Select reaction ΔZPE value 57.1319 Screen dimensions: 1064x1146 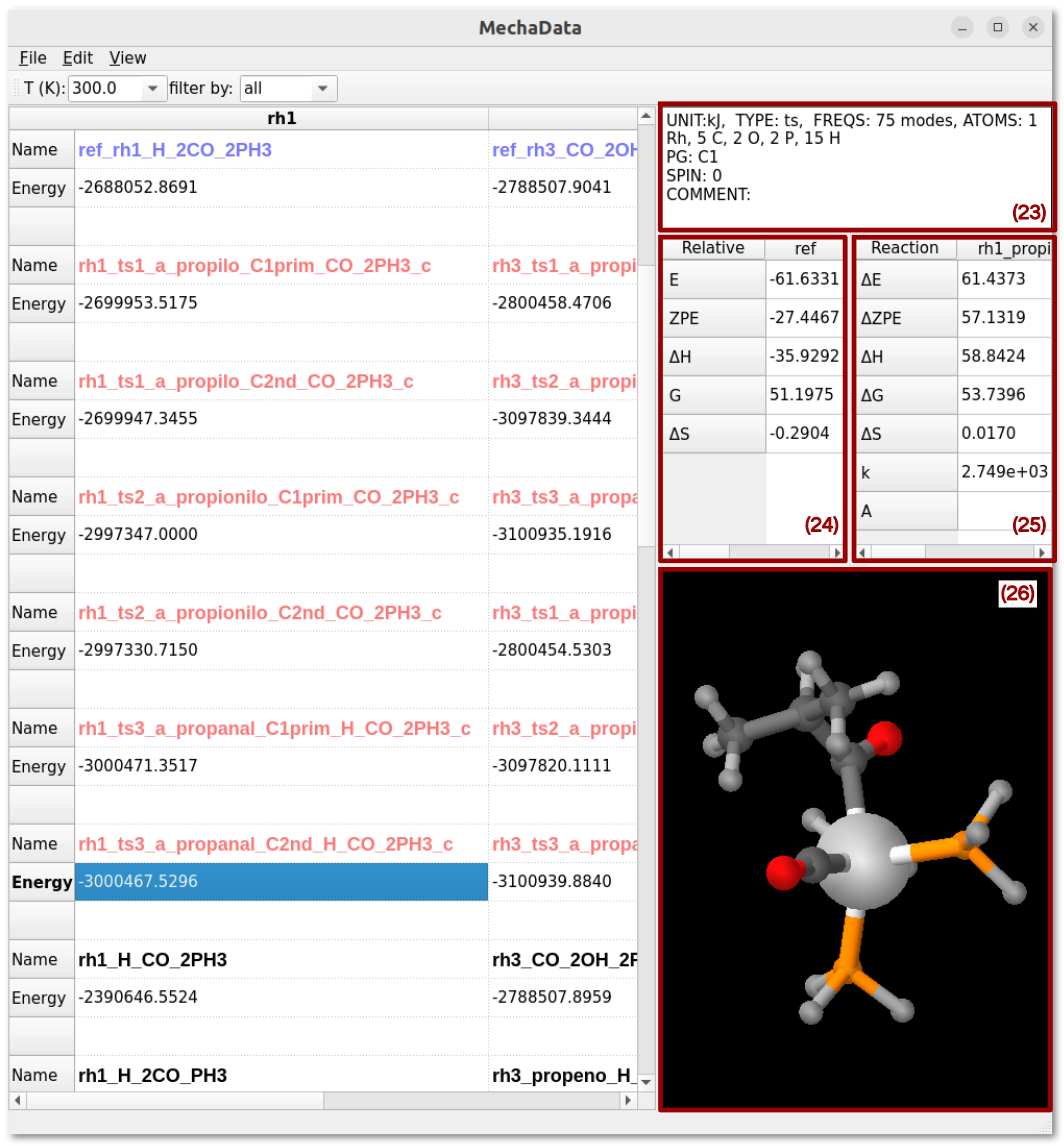(x=1005, y=318)
